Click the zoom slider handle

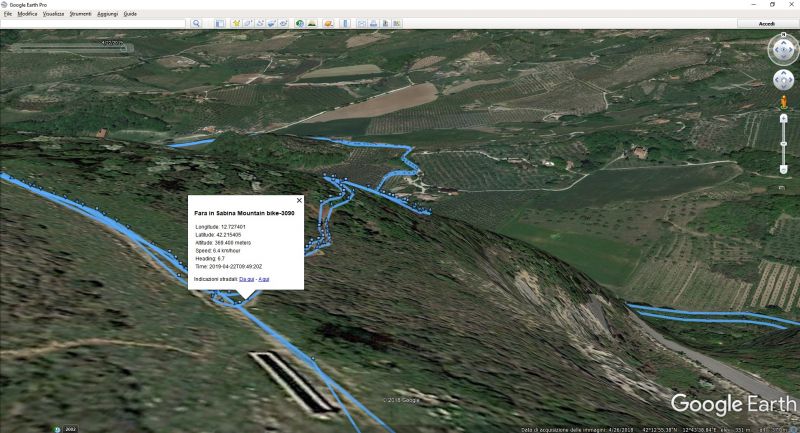tap(784, 144)
